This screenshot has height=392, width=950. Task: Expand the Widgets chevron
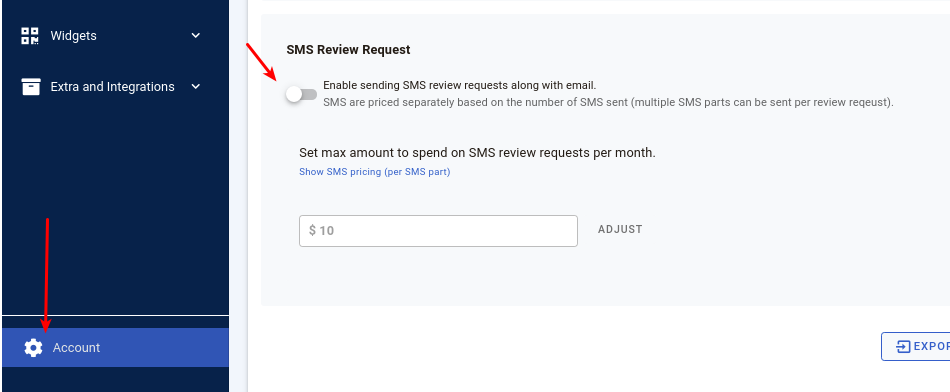tap(196, 36)
